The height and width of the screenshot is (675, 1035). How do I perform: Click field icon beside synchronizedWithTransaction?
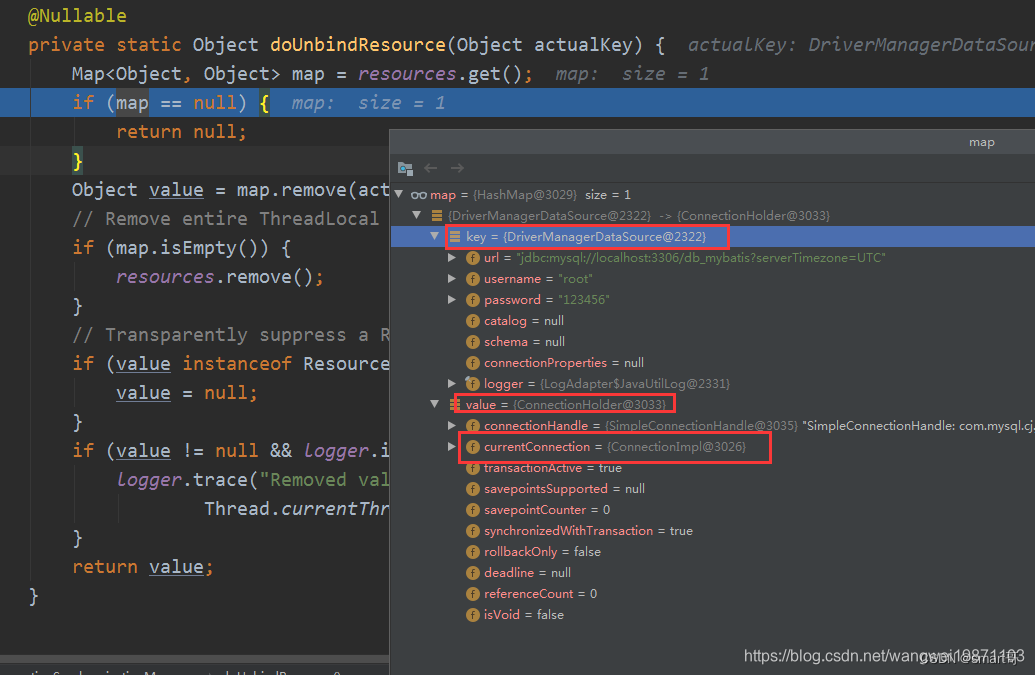(473, 531)
